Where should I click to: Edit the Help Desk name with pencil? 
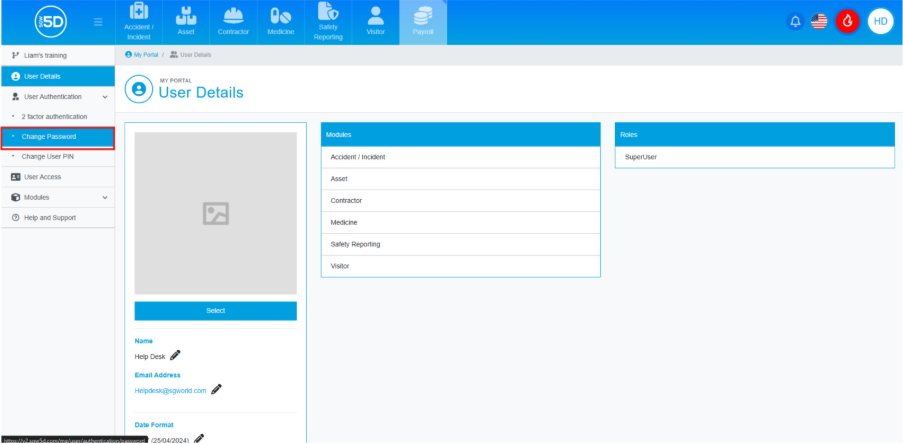pos(175,355)
